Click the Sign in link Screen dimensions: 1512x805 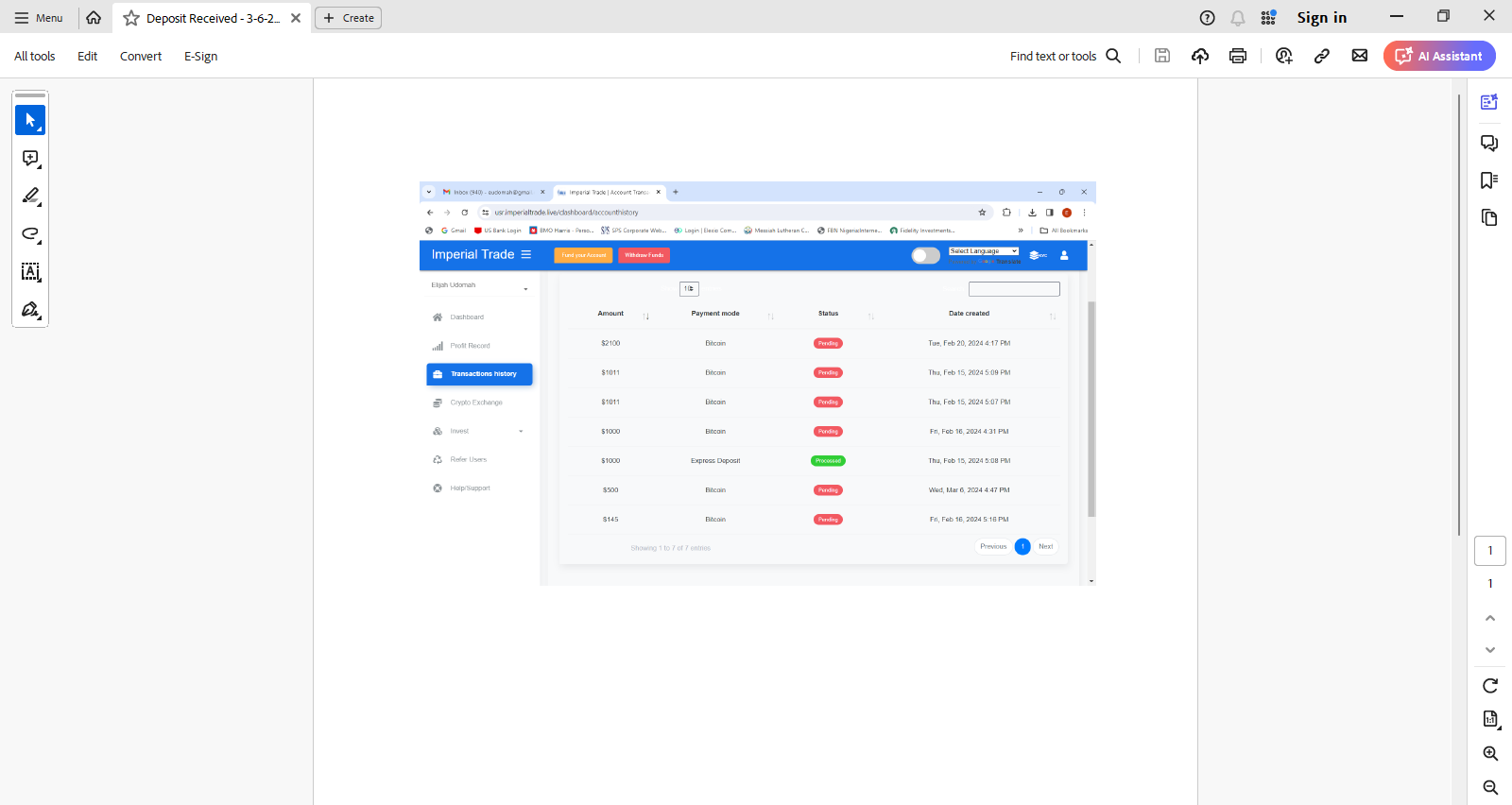coord(1321,17)
